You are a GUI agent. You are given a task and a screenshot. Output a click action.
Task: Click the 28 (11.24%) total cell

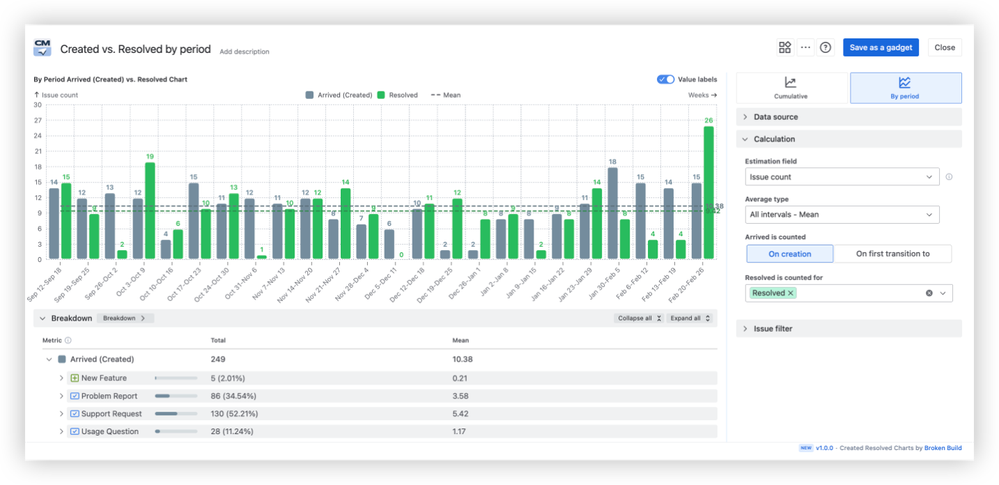pyautogui.click(x=232, y=431)
